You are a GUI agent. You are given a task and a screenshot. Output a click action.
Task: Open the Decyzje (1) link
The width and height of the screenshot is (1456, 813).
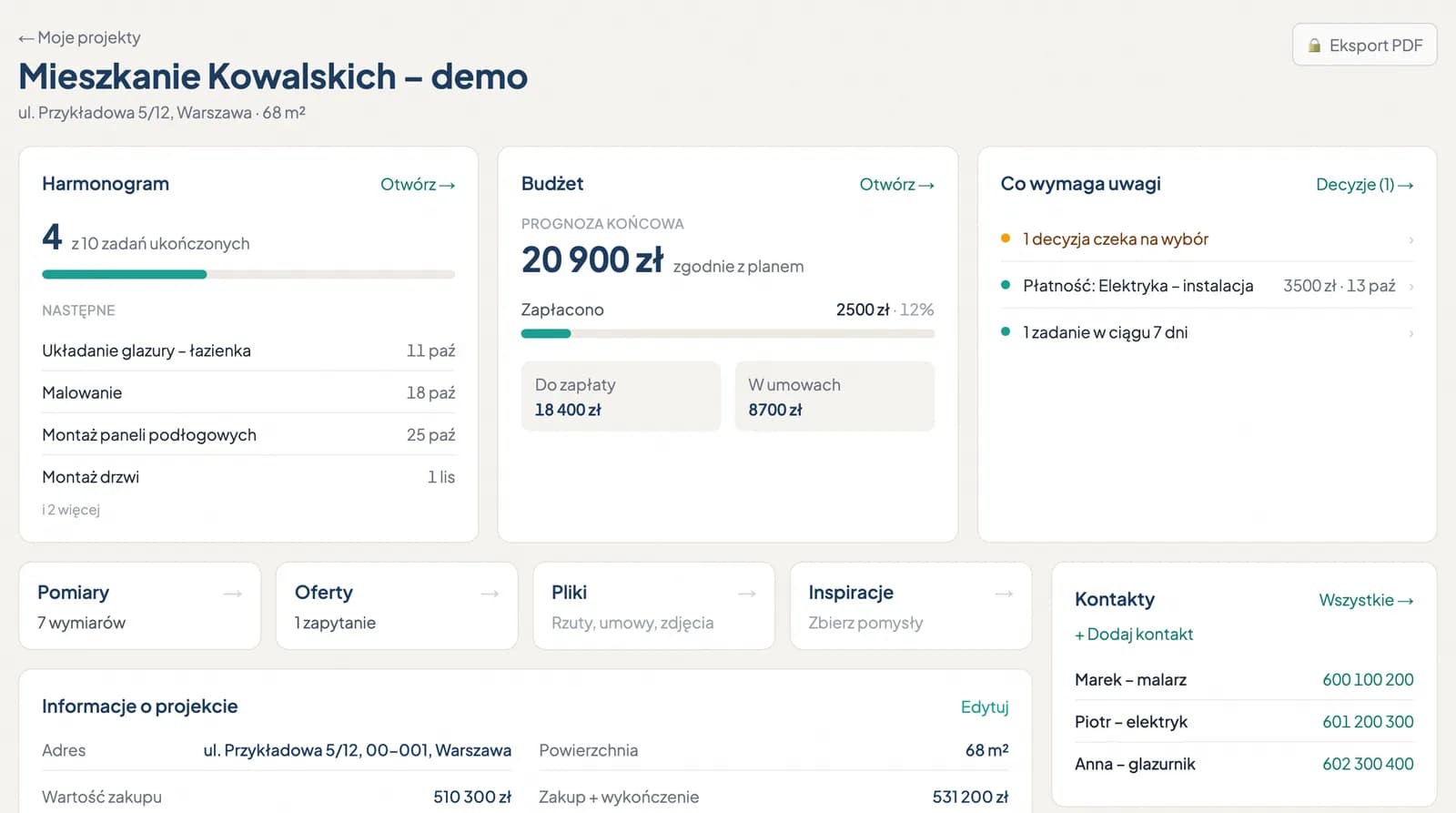[1364, 184]
